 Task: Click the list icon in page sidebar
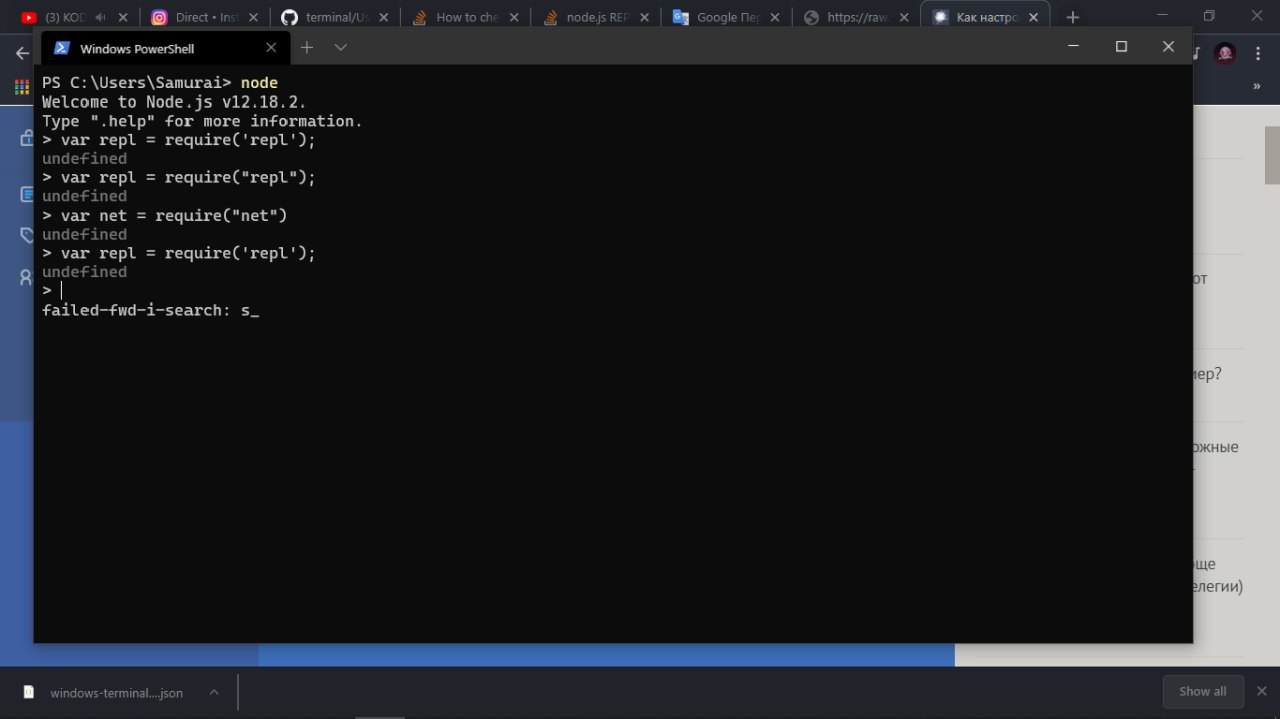pyautogui.click(x=27, y=194)
